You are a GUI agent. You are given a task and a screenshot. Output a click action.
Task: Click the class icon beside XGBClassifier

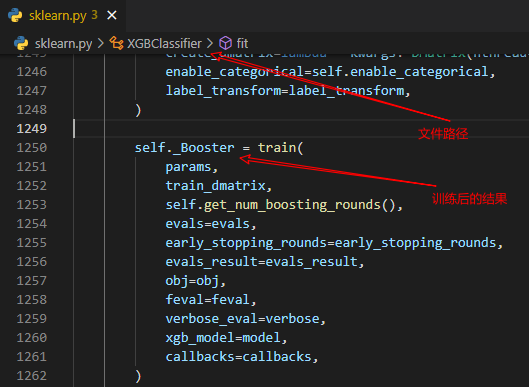116,44
